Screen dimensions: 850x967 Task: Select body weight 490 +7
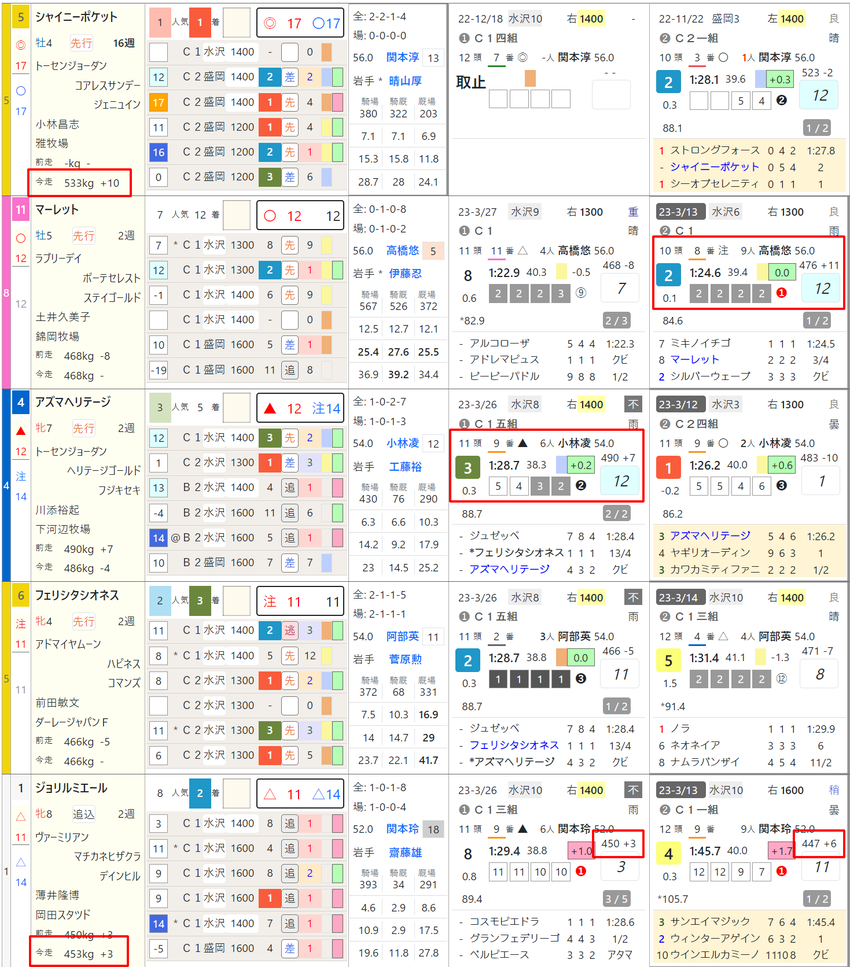click(x=617, y=458)
